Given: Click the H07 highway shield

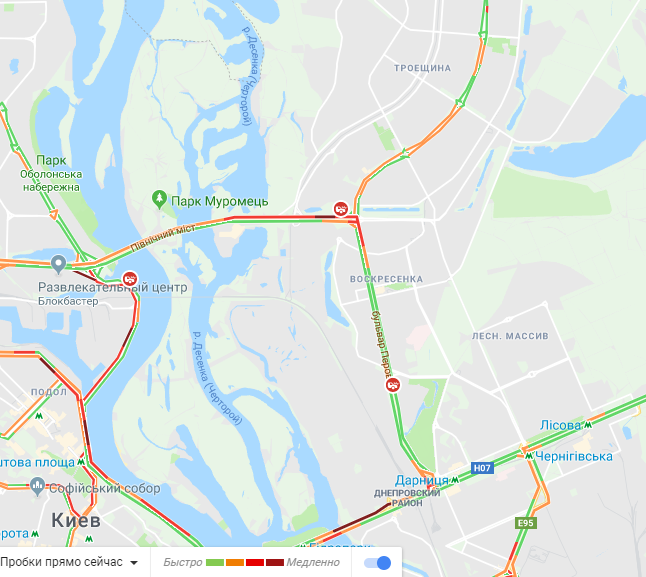Looking at the screenshot, I should point(482,468).
